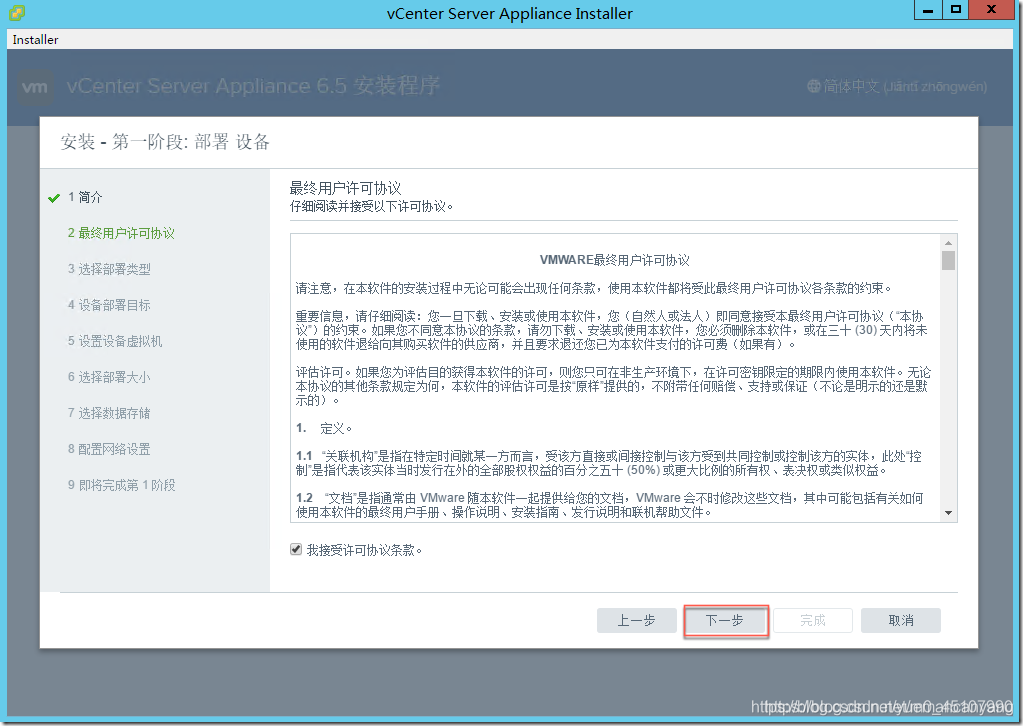Image resolution: width=1023 pixels, height=726 pixels.
Task: Click the vCenter installer app icon in title bar
Action: [x=16, y=12]
